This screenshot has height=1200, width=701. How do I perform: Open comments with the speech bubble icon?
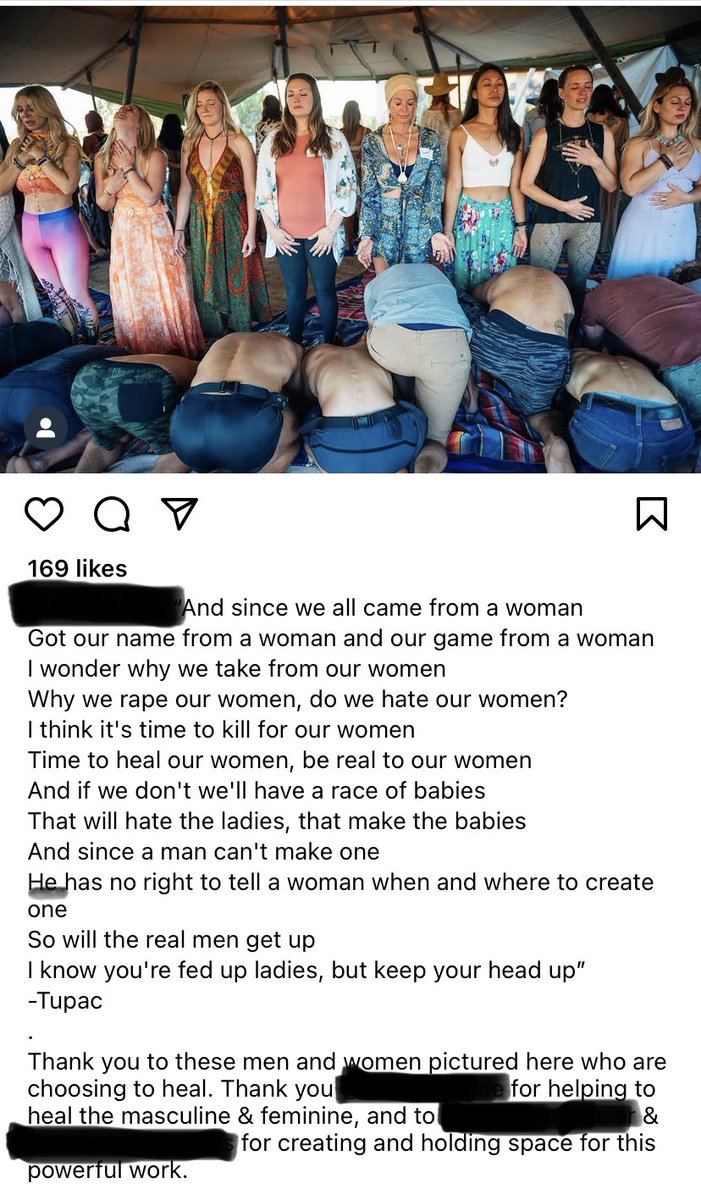[111, 514]
